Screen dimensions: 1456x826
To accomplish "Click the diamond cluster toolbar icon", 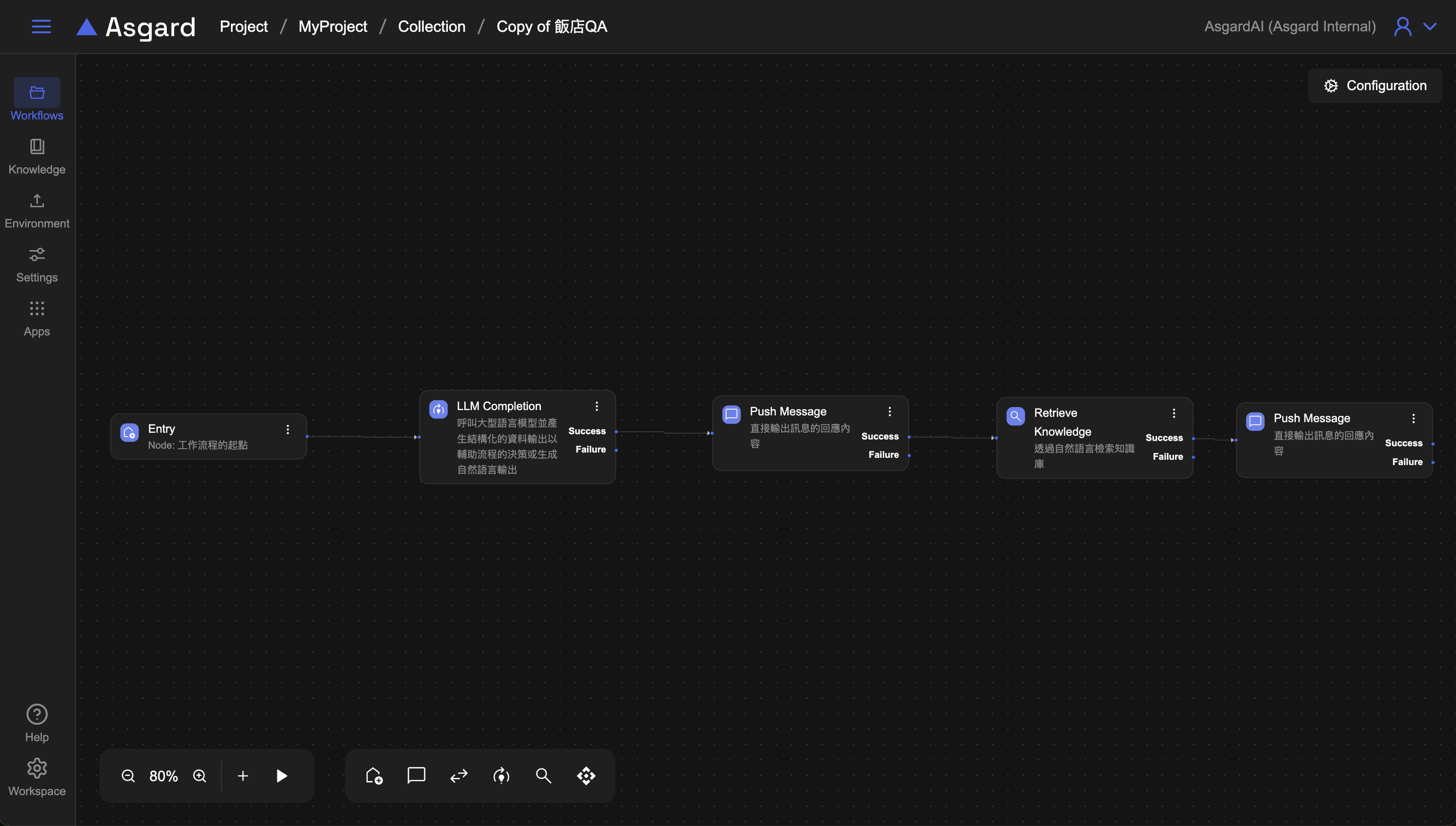I will 586,775.
